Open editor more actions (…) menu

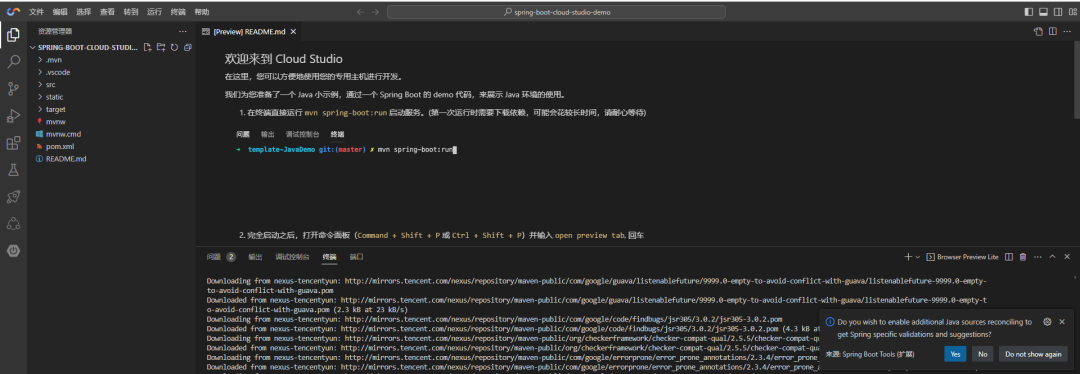[1066, 32]
